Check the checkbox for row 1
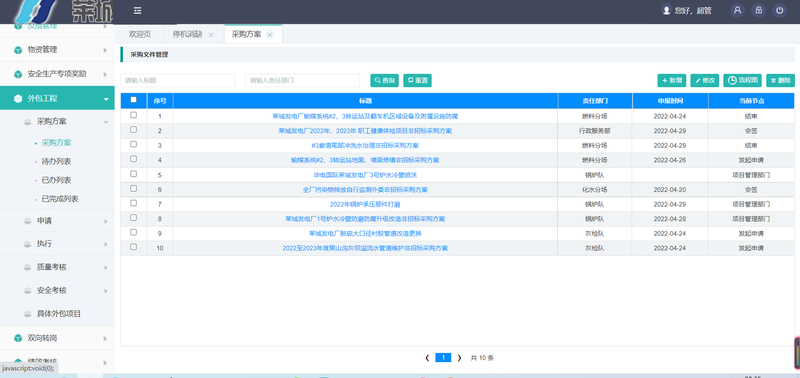This screenshot has height=378, width=800. click(134, 115)
